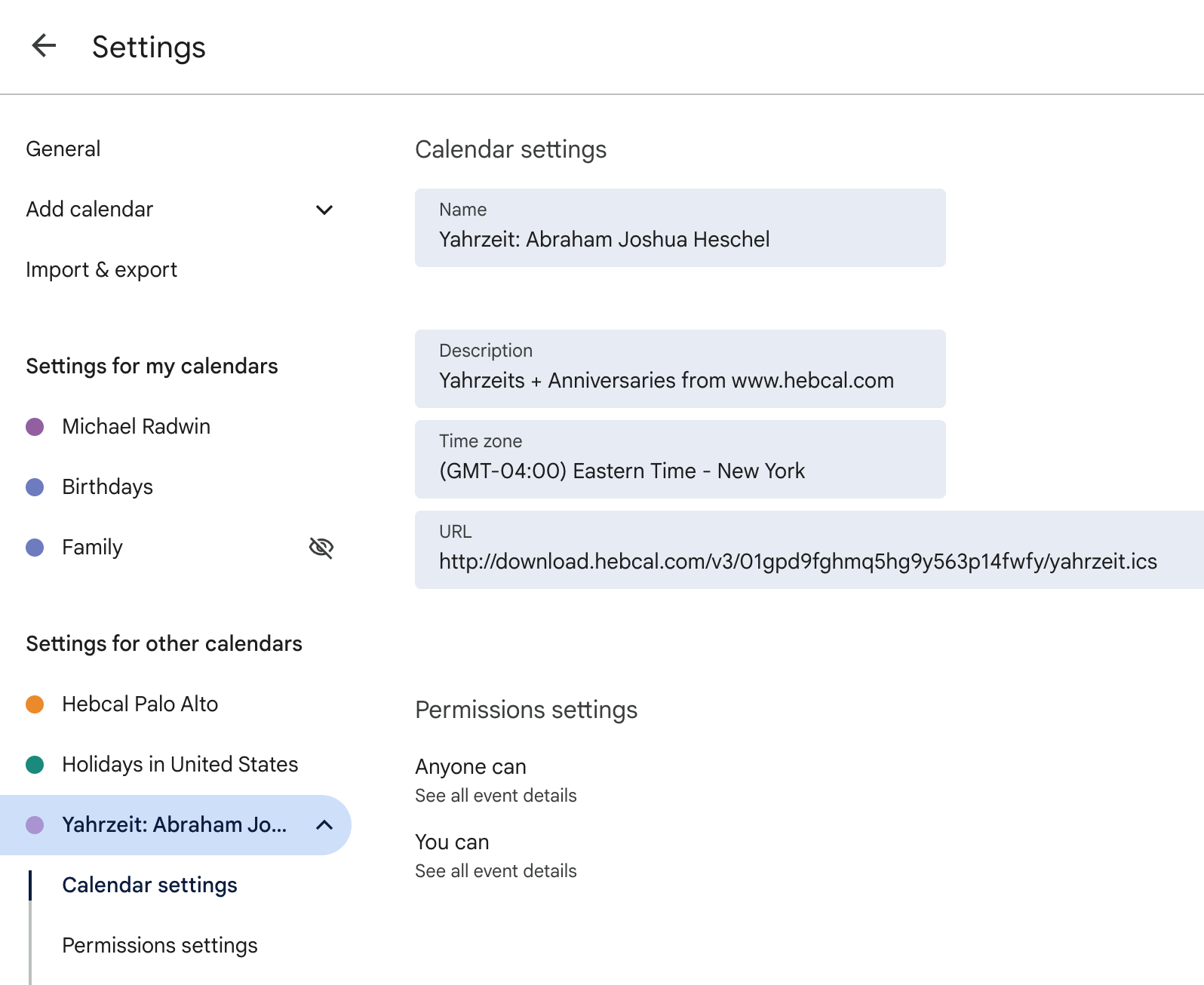1204x985 pixels.
Task: Click Settings for my calendars heading
Action: [x=152, y=366]
